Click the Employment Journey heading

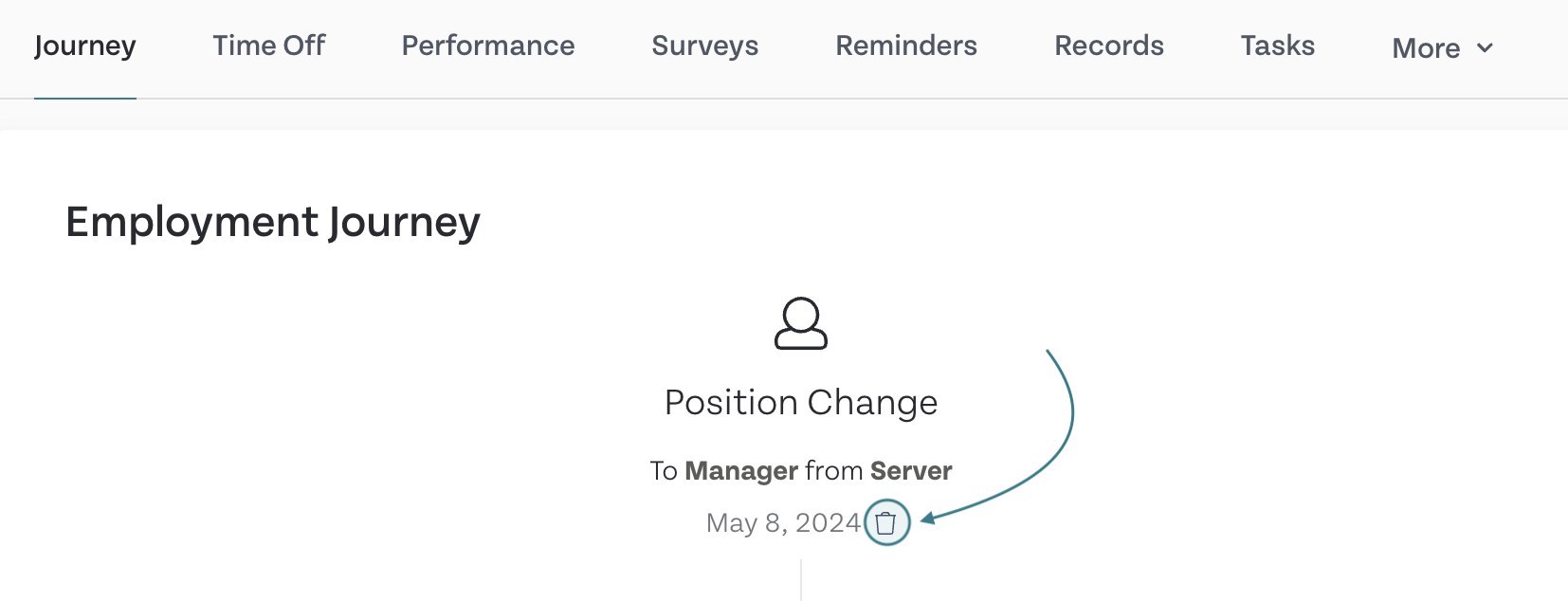pos(273,223)
